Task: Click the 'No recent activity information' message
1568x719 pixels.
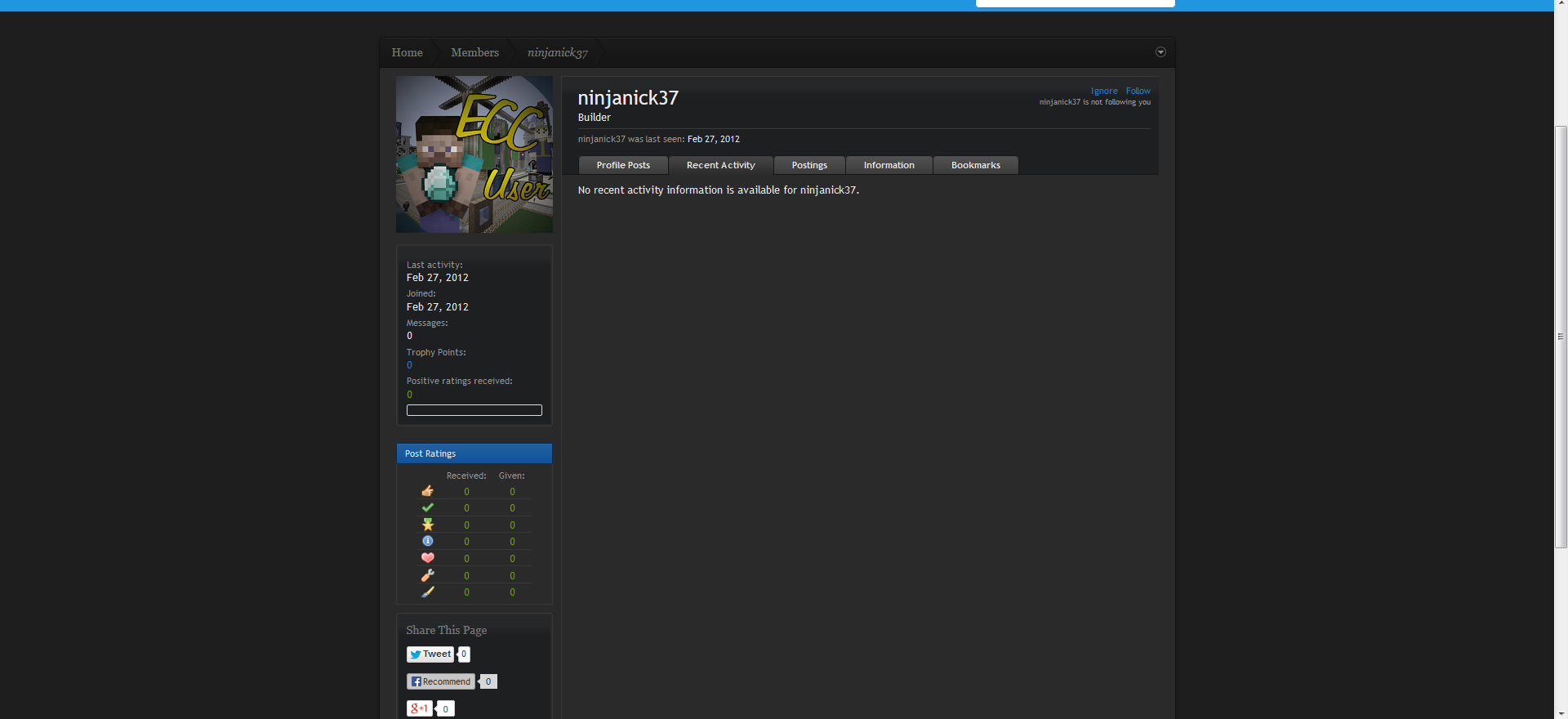Action: 719,190
